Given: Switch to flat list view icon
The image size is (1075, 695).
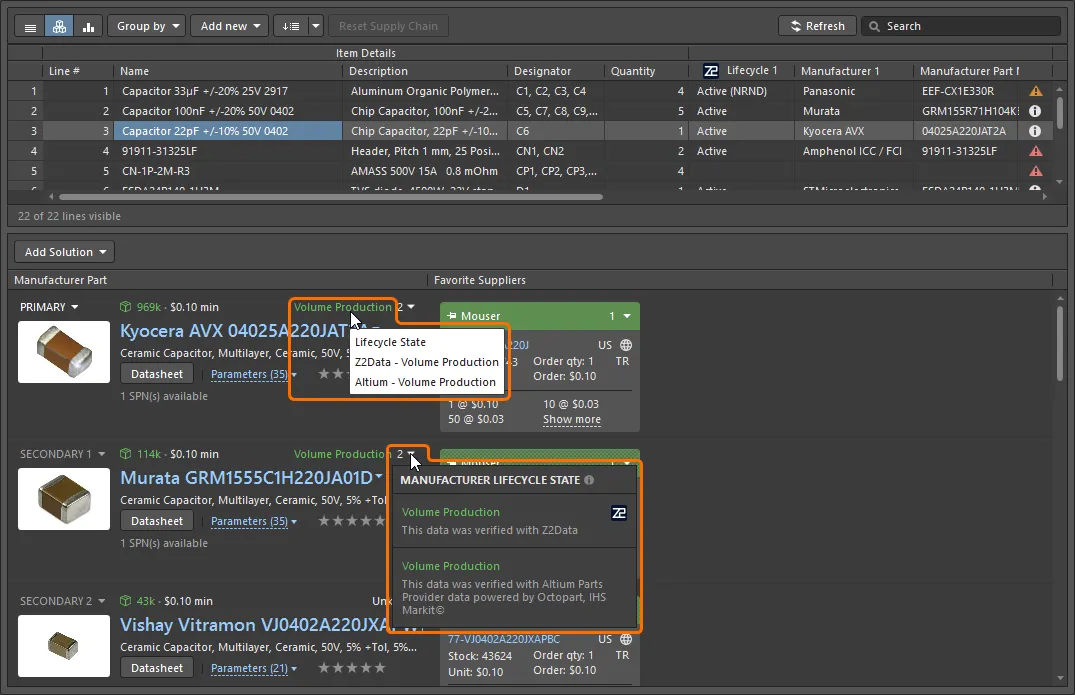Looking at the screenshot, I should (x=30, y=26).
